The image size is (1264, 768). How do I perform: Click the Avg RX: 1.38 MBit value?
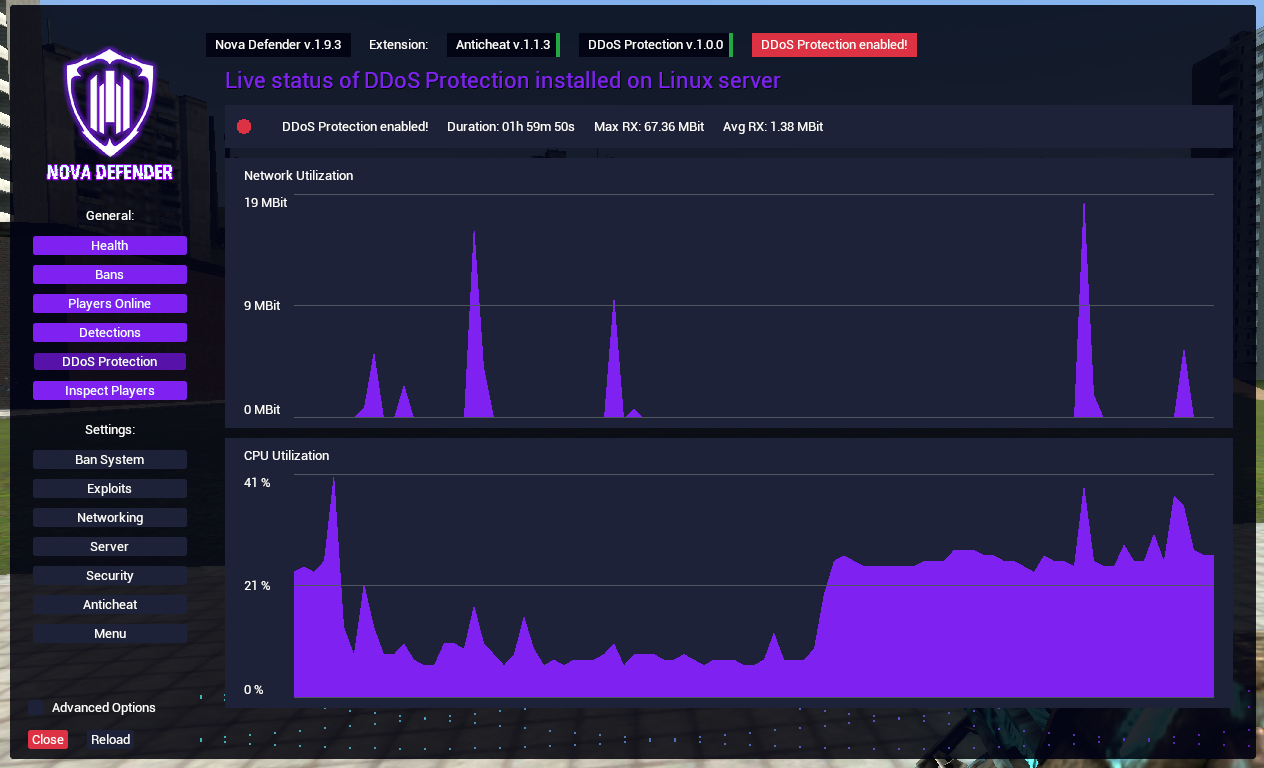tap(773, 127)
